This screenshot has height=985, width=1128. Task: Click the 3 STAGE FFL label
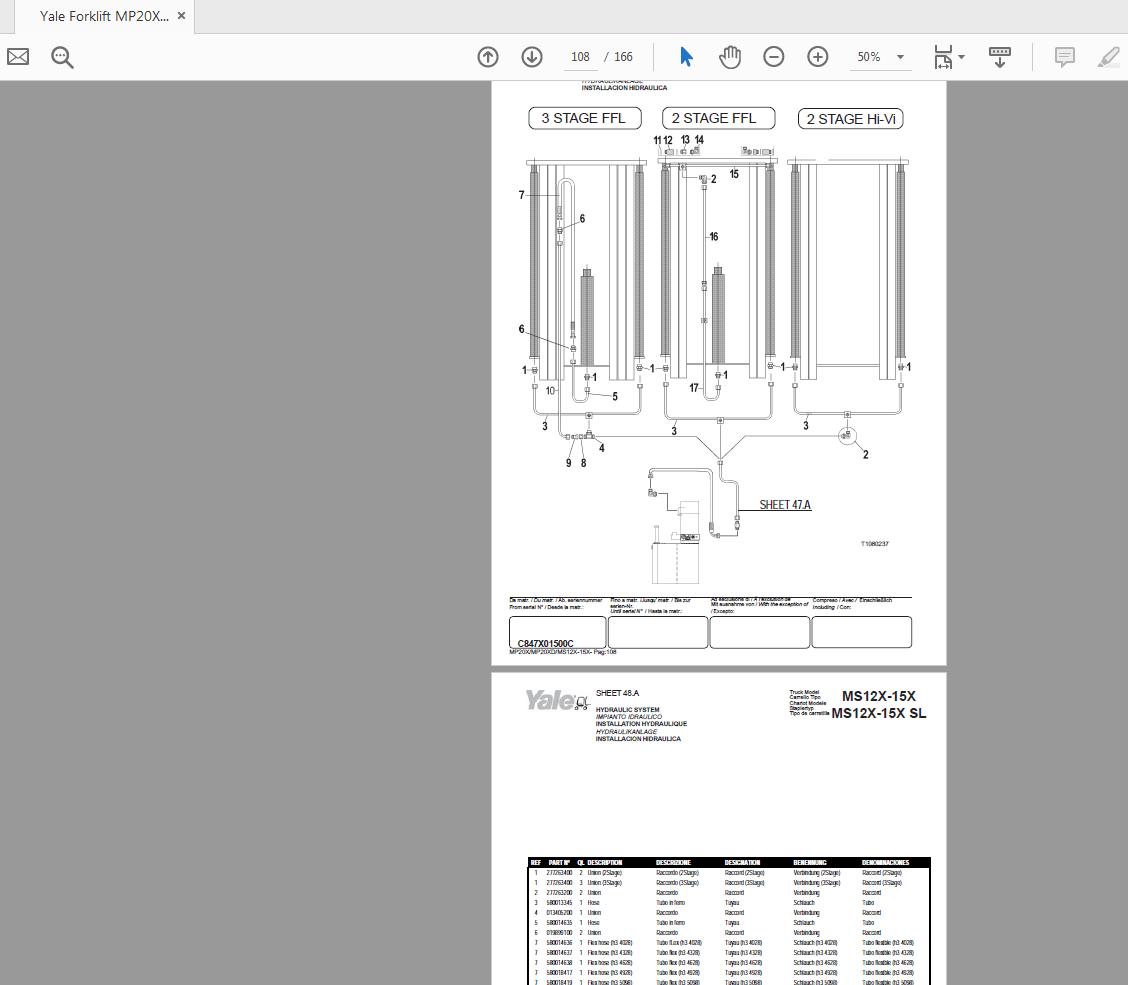(584, 118)
